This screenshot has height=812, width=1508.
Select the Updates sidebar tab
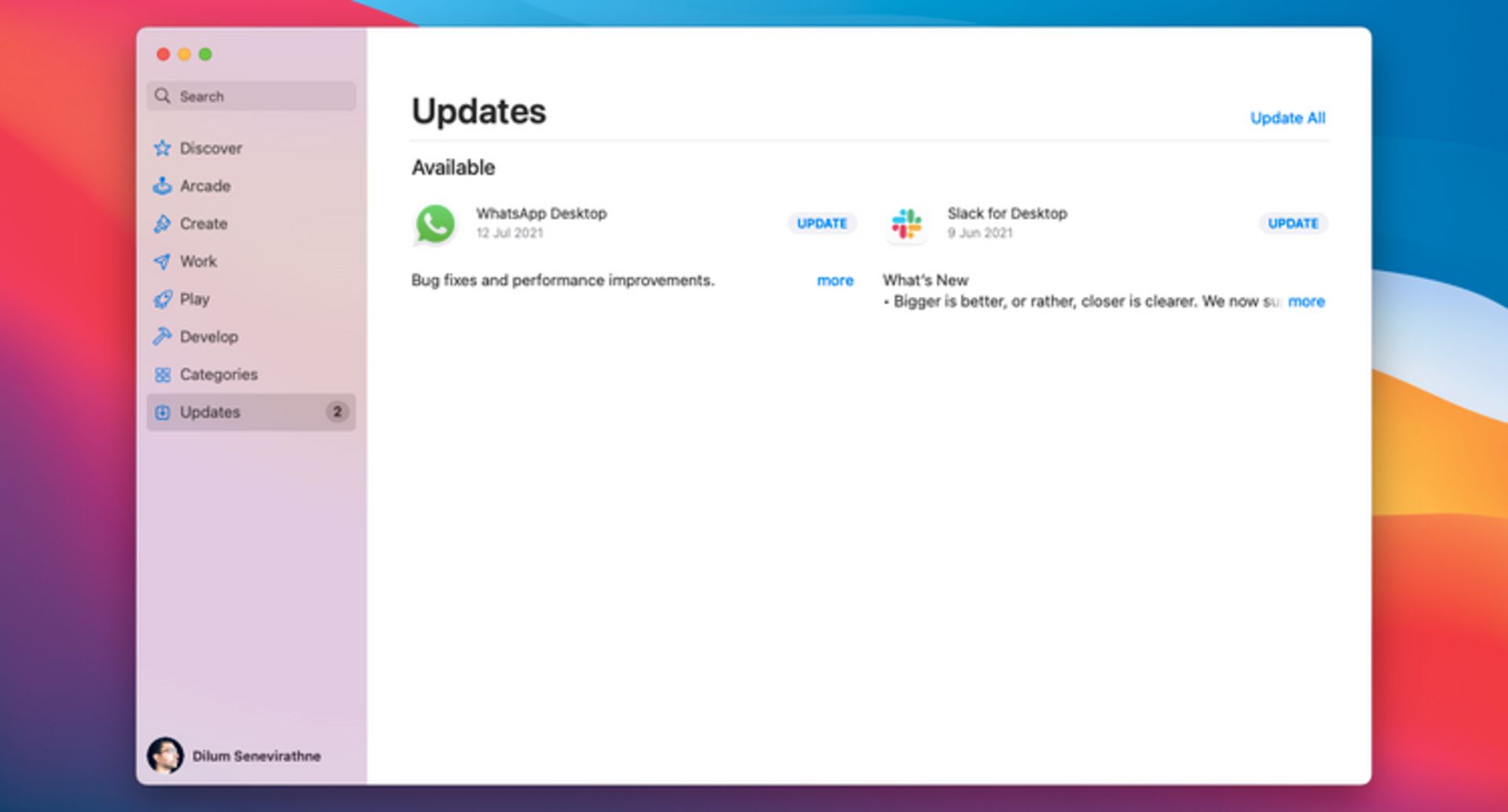210,412
